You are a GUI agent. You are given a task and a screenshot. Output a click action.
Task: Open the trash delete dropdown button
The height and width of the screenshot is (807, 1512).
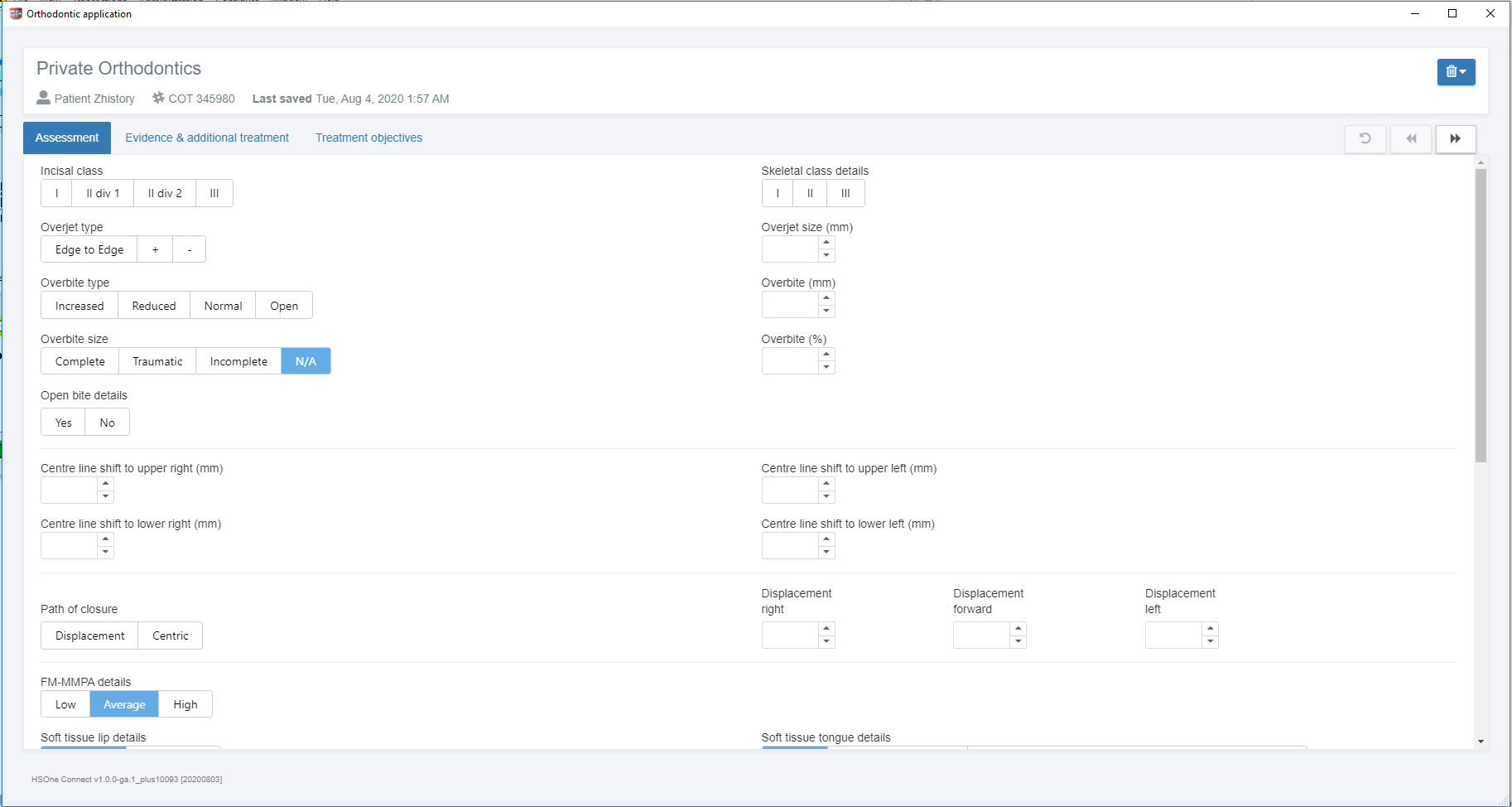[1456, 72]
